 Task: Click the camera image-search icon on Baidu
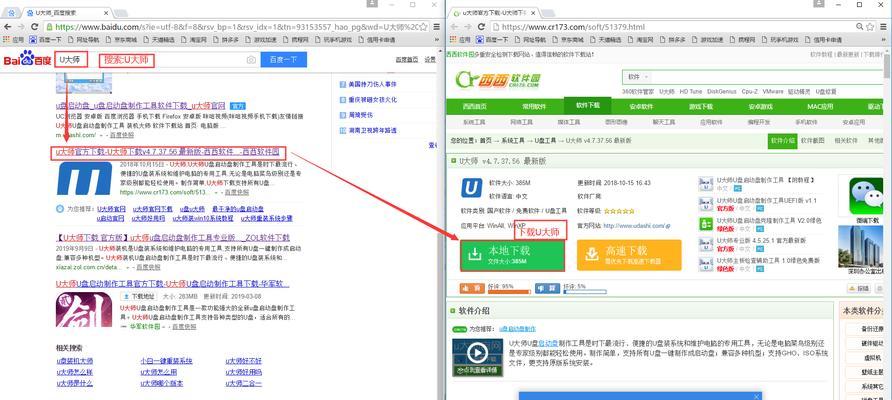tap(251, 60)
